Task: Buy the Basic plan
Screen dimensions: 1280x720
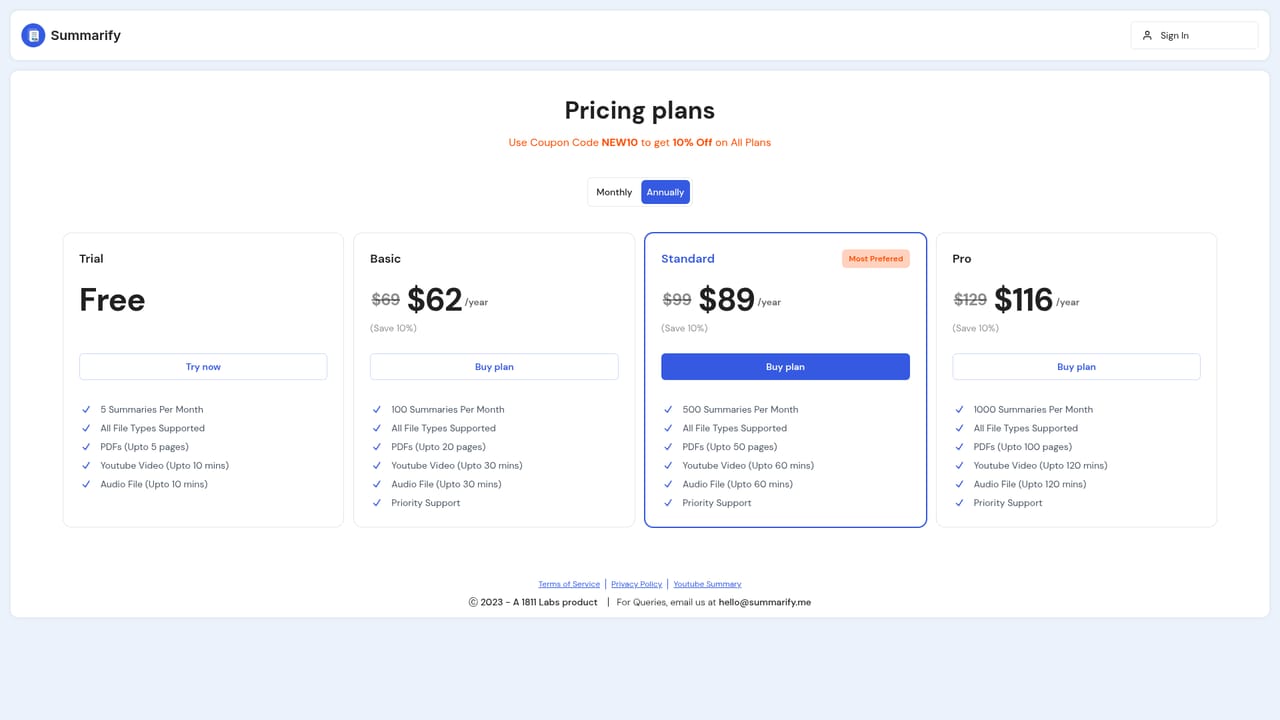Action: point(494,367)
